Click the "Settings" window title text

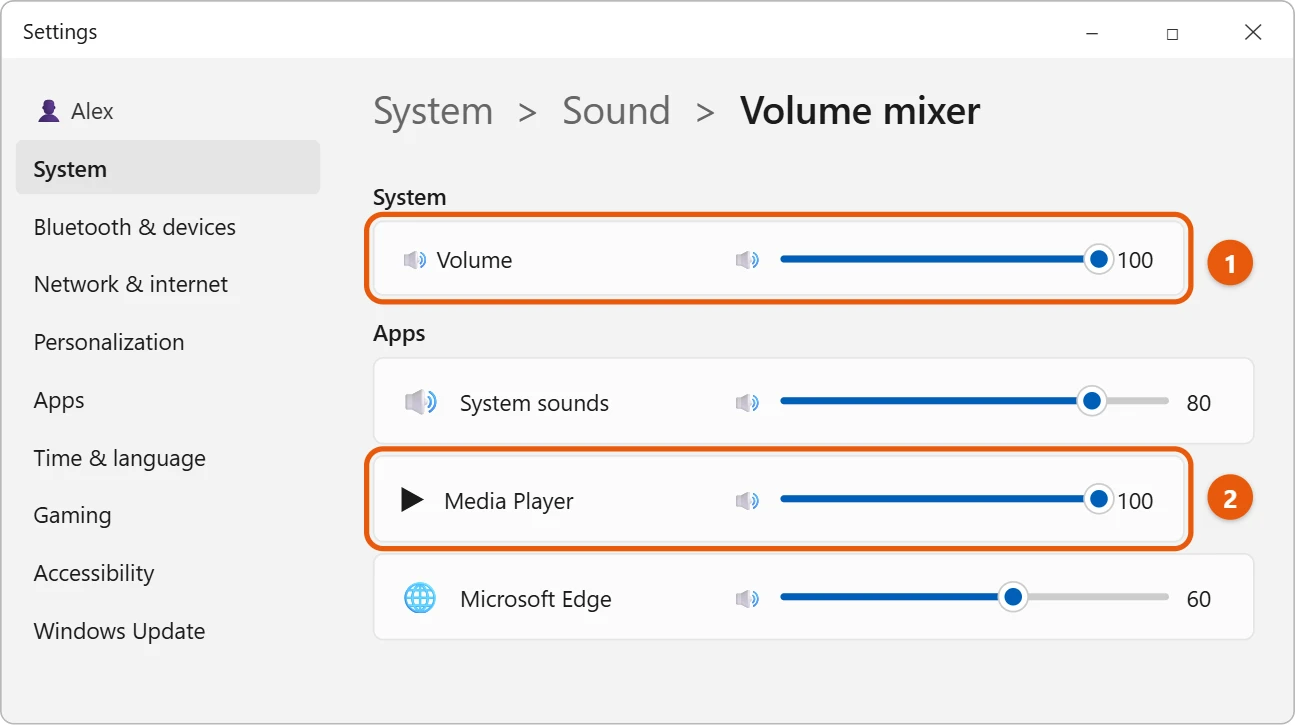(60, 32)
